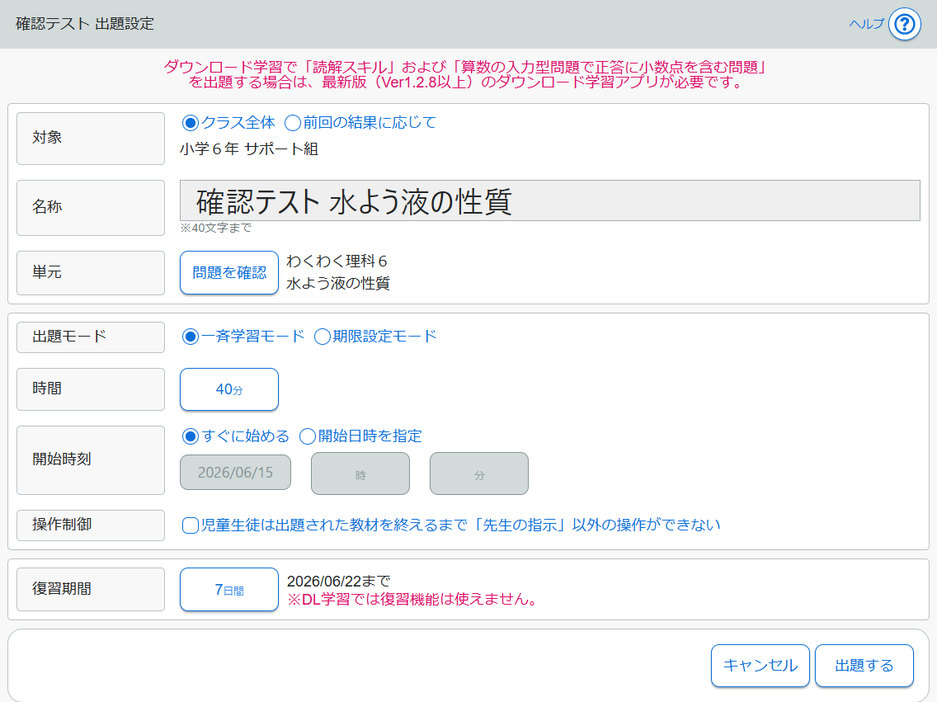
Task: Click the ヘルプ link text
Action: [866, 24]
